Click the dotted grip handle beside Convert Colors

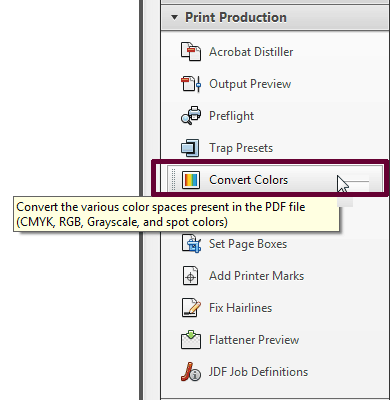coord(173,180)
